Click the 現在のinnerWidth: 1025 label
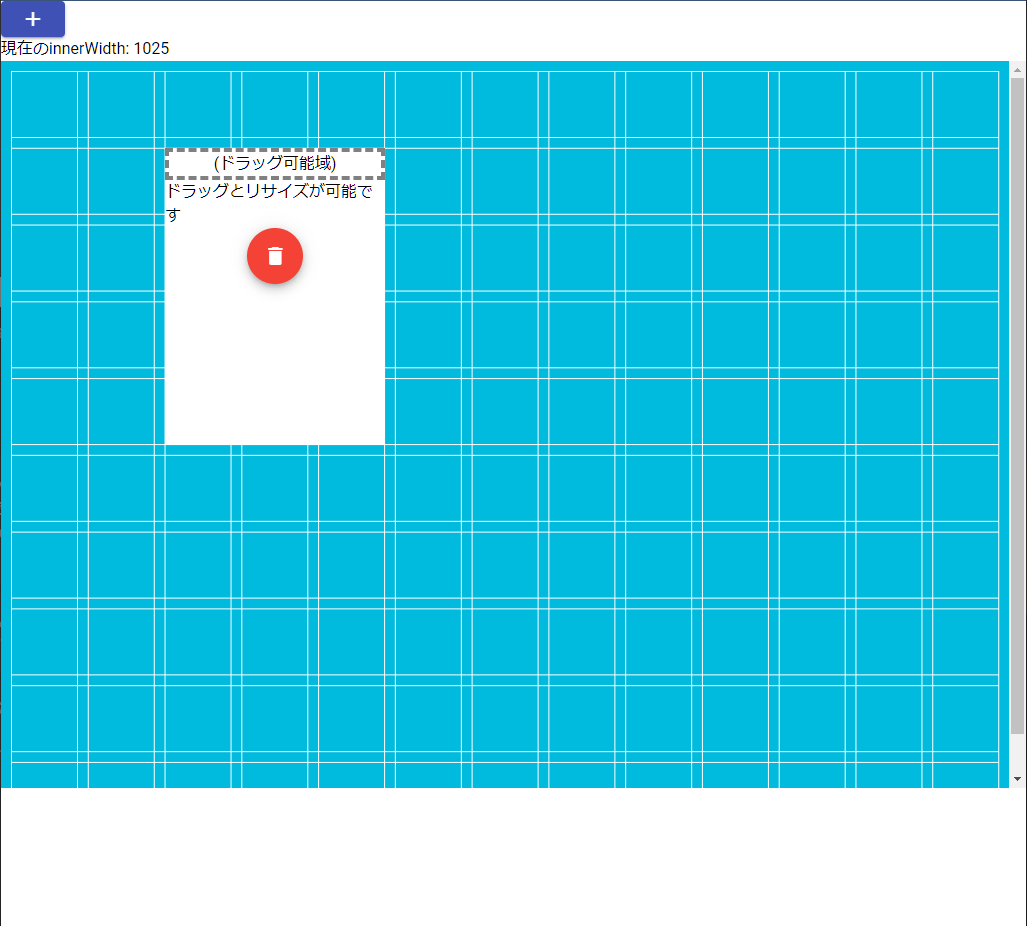 click(85, 48)
